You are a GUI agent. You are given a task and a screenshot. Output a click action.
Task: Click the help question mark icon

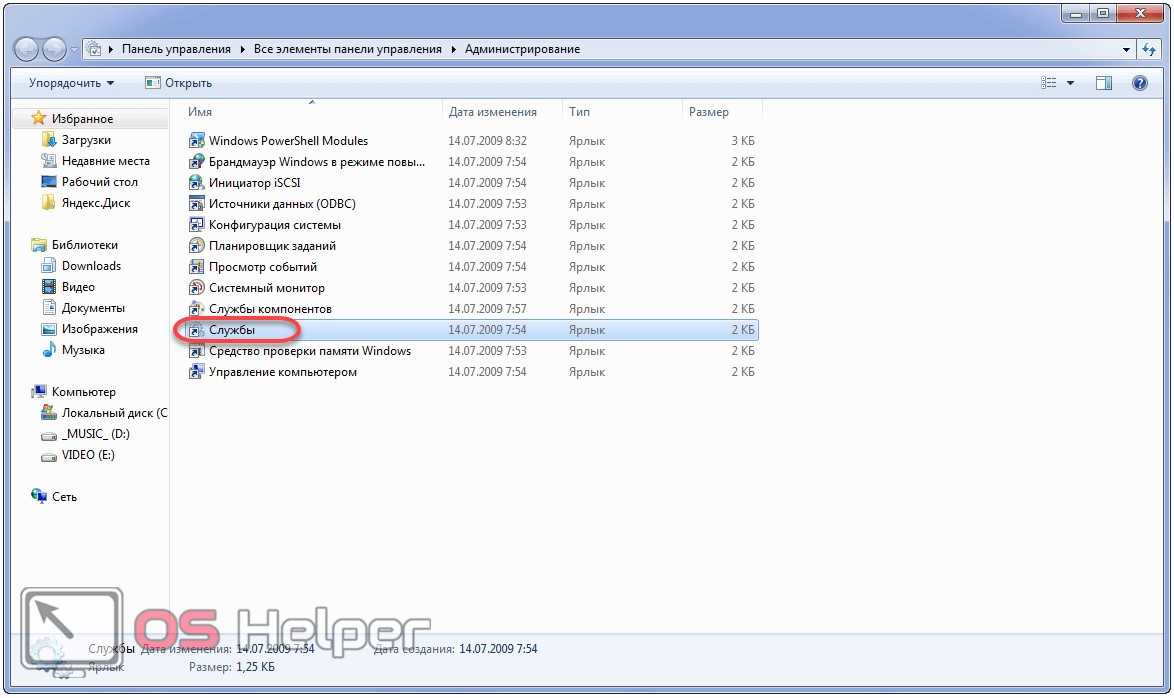click(x=1139, y=83)
